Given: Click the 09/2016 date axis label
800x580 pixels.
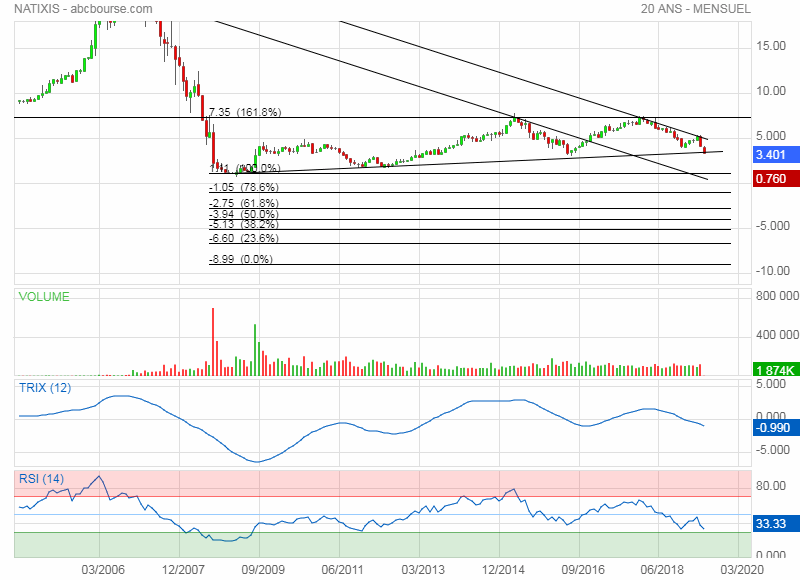Looking at the screenshot, I should [583, 569].
